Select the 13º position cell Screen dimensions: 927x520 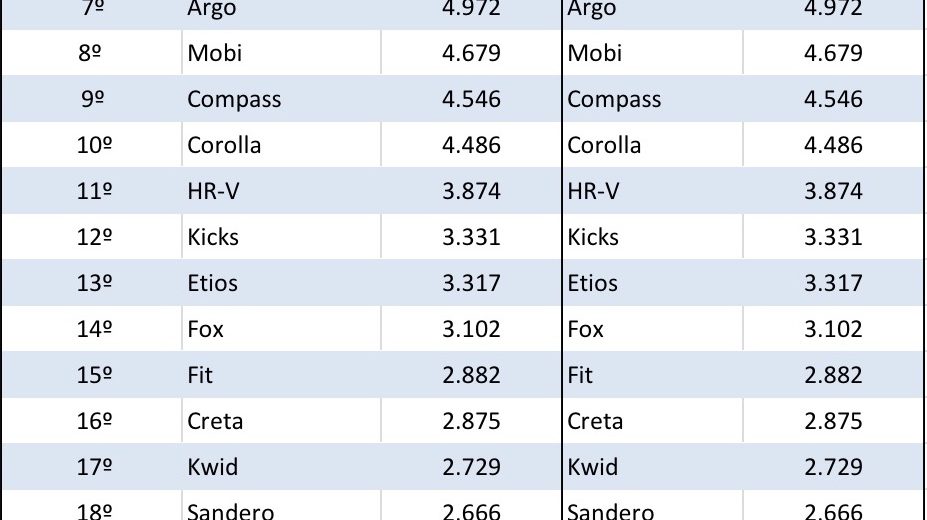pos(94,283)
